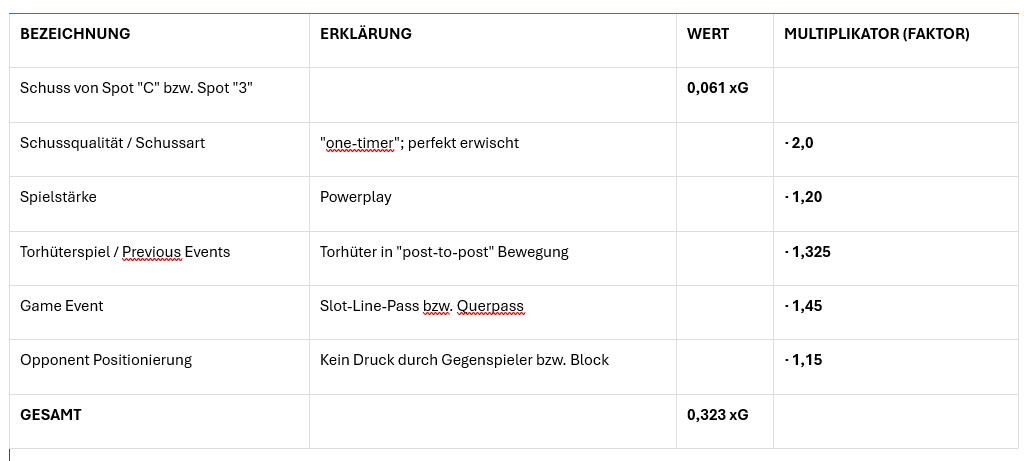Image resolution: width=1033 pixels, height=461 pixels.
Task: Click the Opponent Positionierung cell
Action: coord(106,360)
